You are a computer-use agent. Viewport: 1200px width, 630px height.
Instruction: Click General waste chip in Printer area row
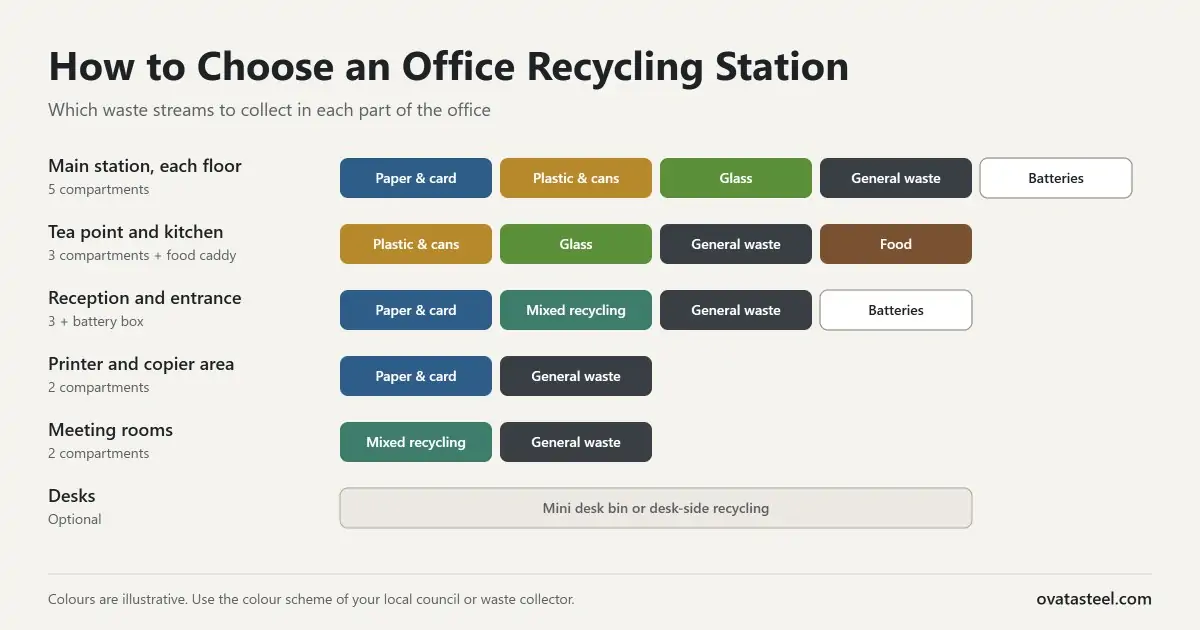tap(576, 376)
